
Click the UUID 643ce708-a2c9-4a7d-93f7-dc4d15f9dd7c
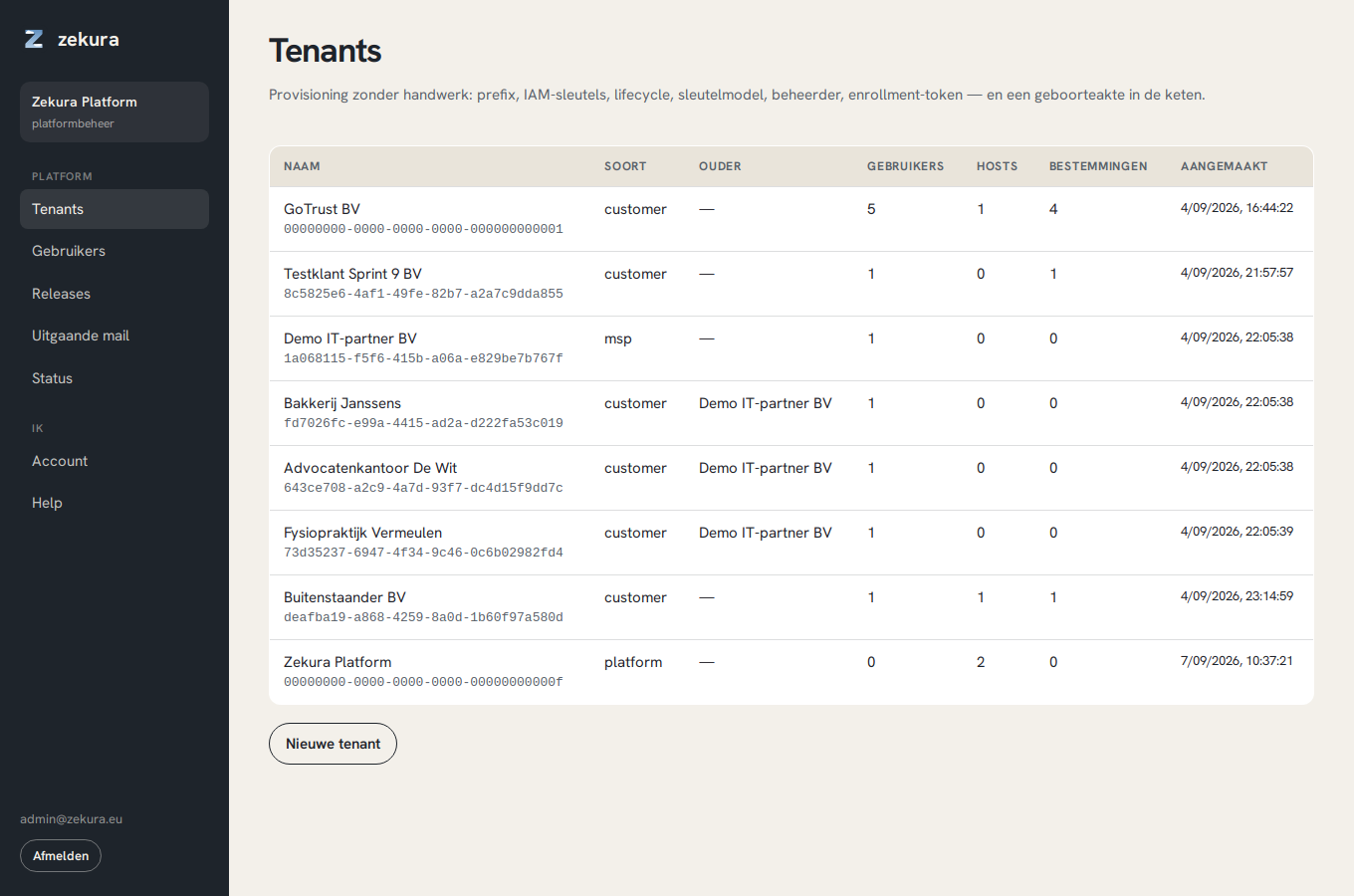tap(423, 488)
